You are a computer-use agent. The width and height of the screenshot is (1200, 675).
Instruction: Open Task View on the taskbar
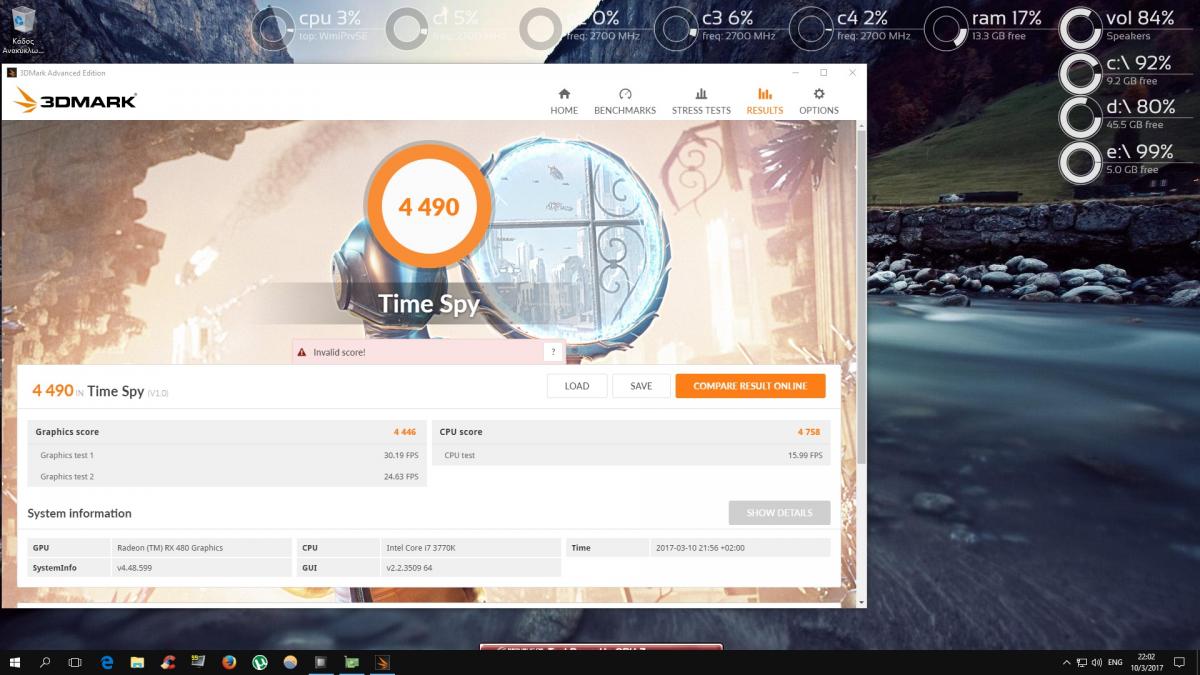[x=75, y=662]
